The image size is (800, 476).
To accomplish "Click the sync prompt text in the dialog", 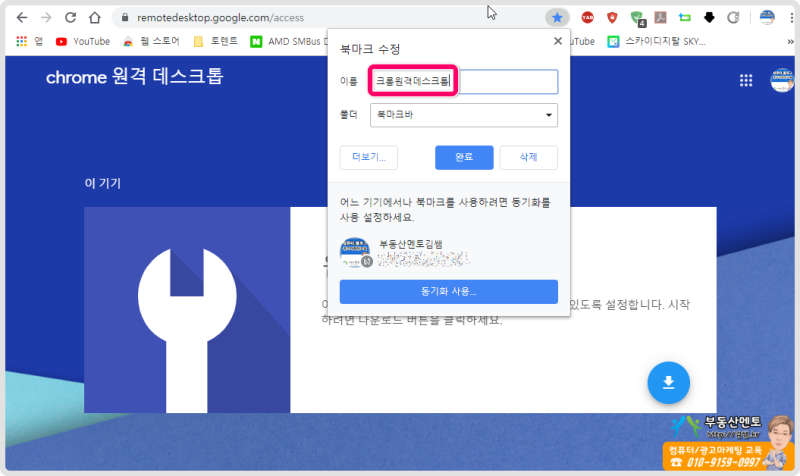I will 445,210.
